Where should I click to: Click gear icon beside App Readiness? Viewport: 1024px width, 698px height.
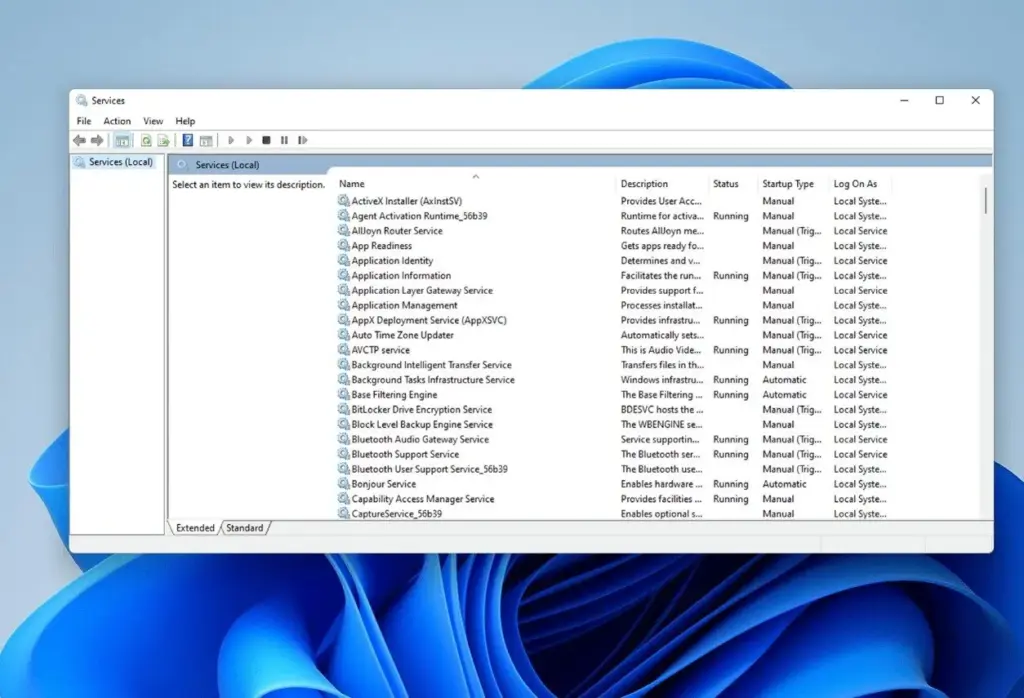pyautogui.click(x=344, y=246)
